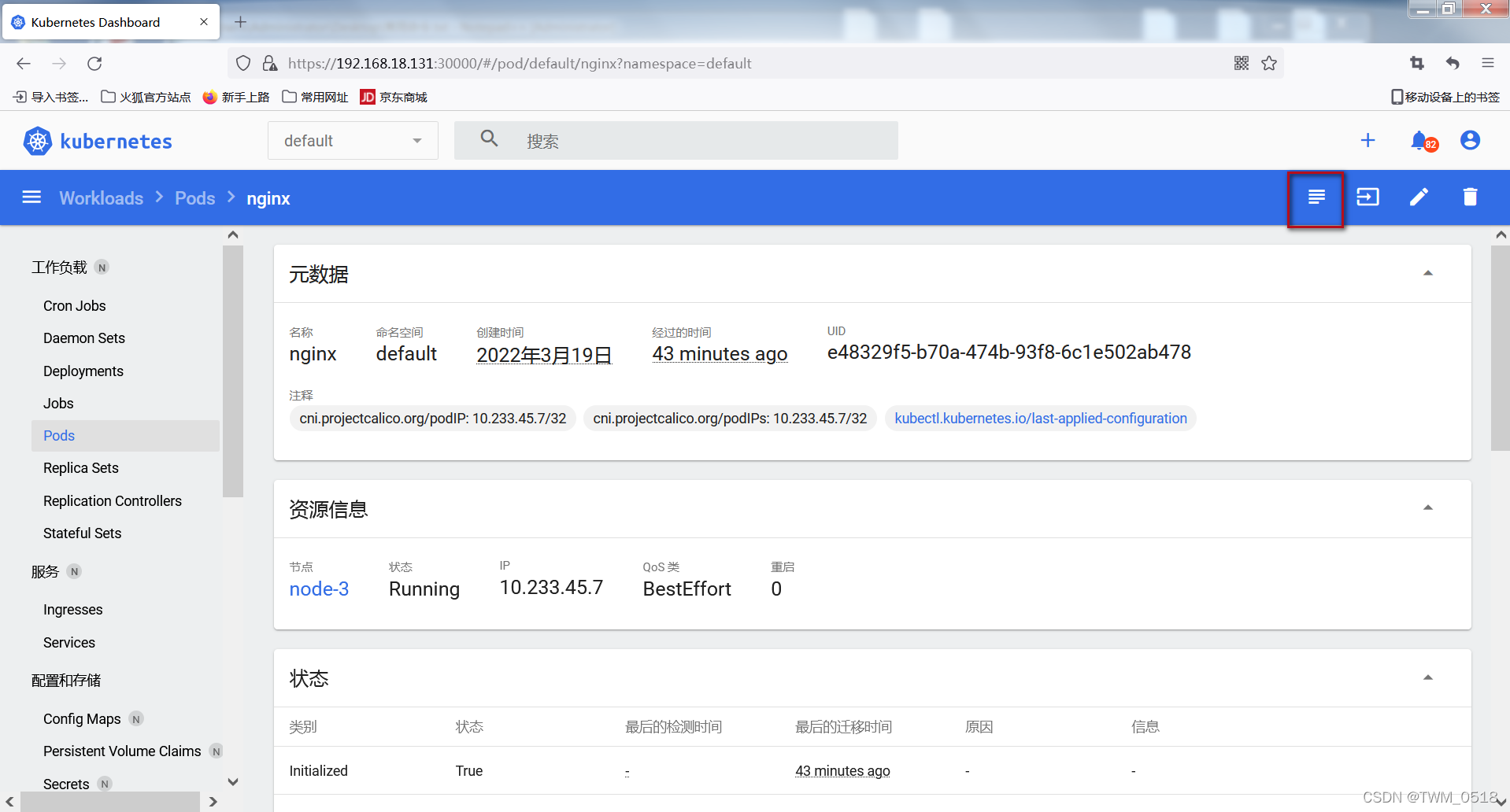Collapse the 资源信息 section
Screen dimensions: 1510x812
(x=1427, y=508)
